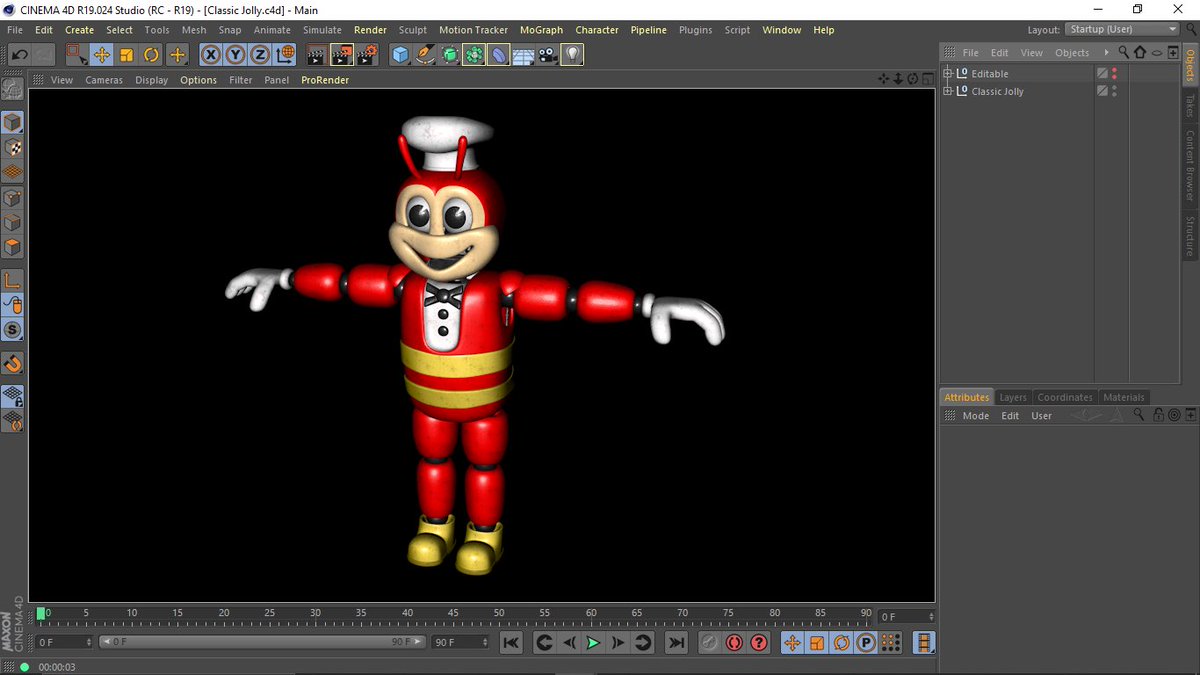1200x675 pixels.
Task: Click the Play Forwards button
Action: tap(593, 643)
